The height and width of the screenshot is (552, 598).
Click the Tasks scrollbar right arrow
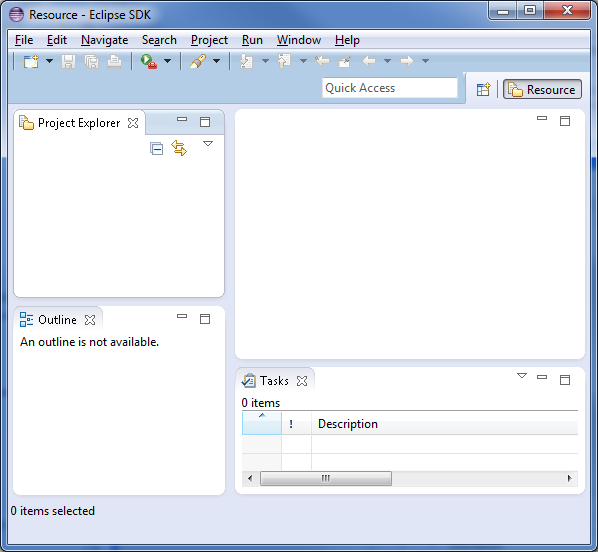569,478
